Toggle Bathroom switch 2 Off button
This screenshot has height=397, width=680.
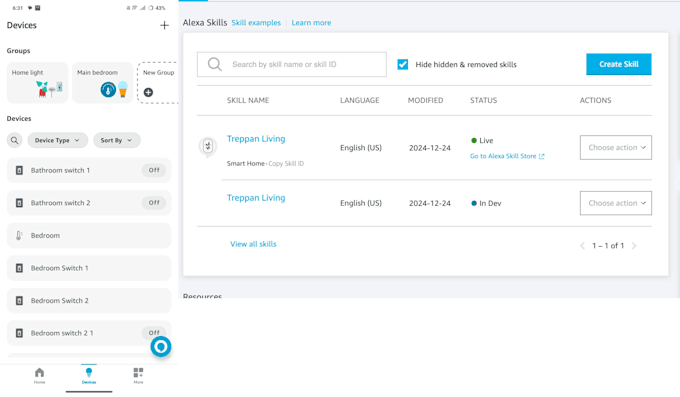[x=154, y=203]
